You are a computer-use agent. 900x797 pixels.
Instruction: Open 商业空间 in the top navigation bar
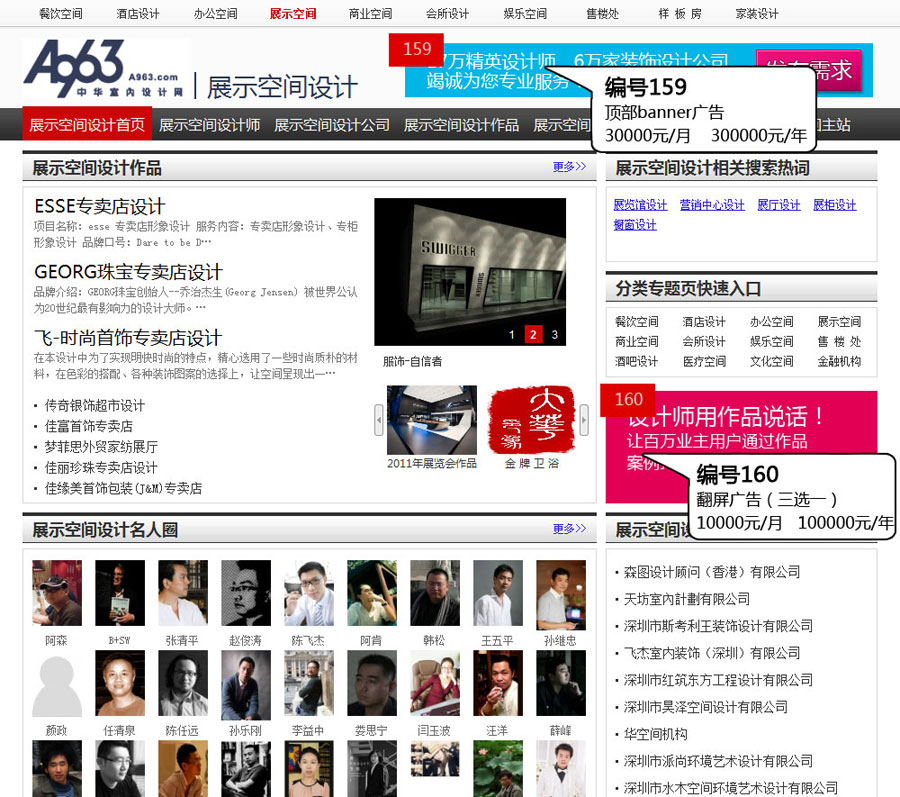[x=370, y=13]
